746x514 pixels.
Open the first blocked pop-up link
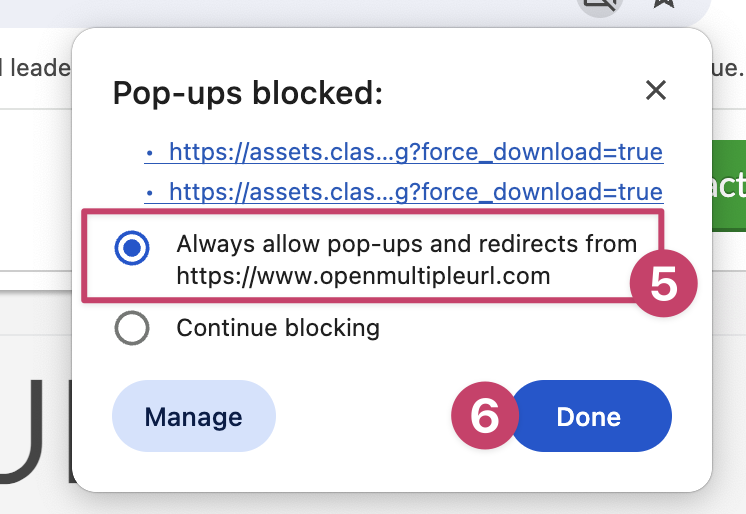(415, 153)
